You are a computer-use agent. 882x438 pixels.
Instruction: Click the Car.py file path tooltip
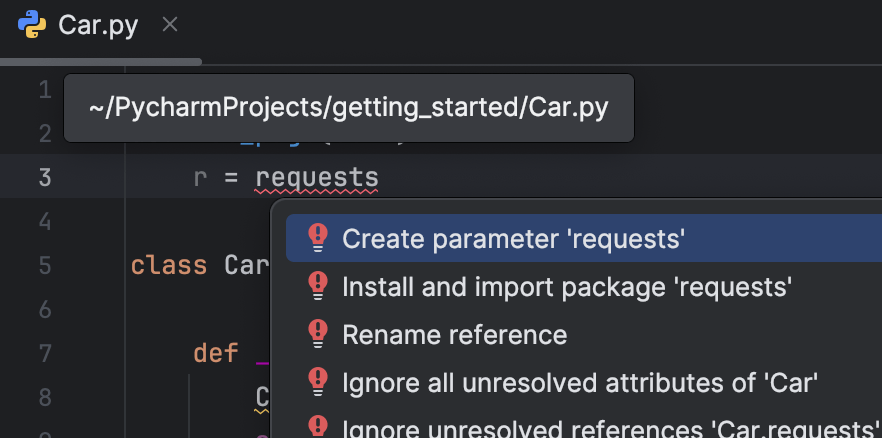(348, 108)
